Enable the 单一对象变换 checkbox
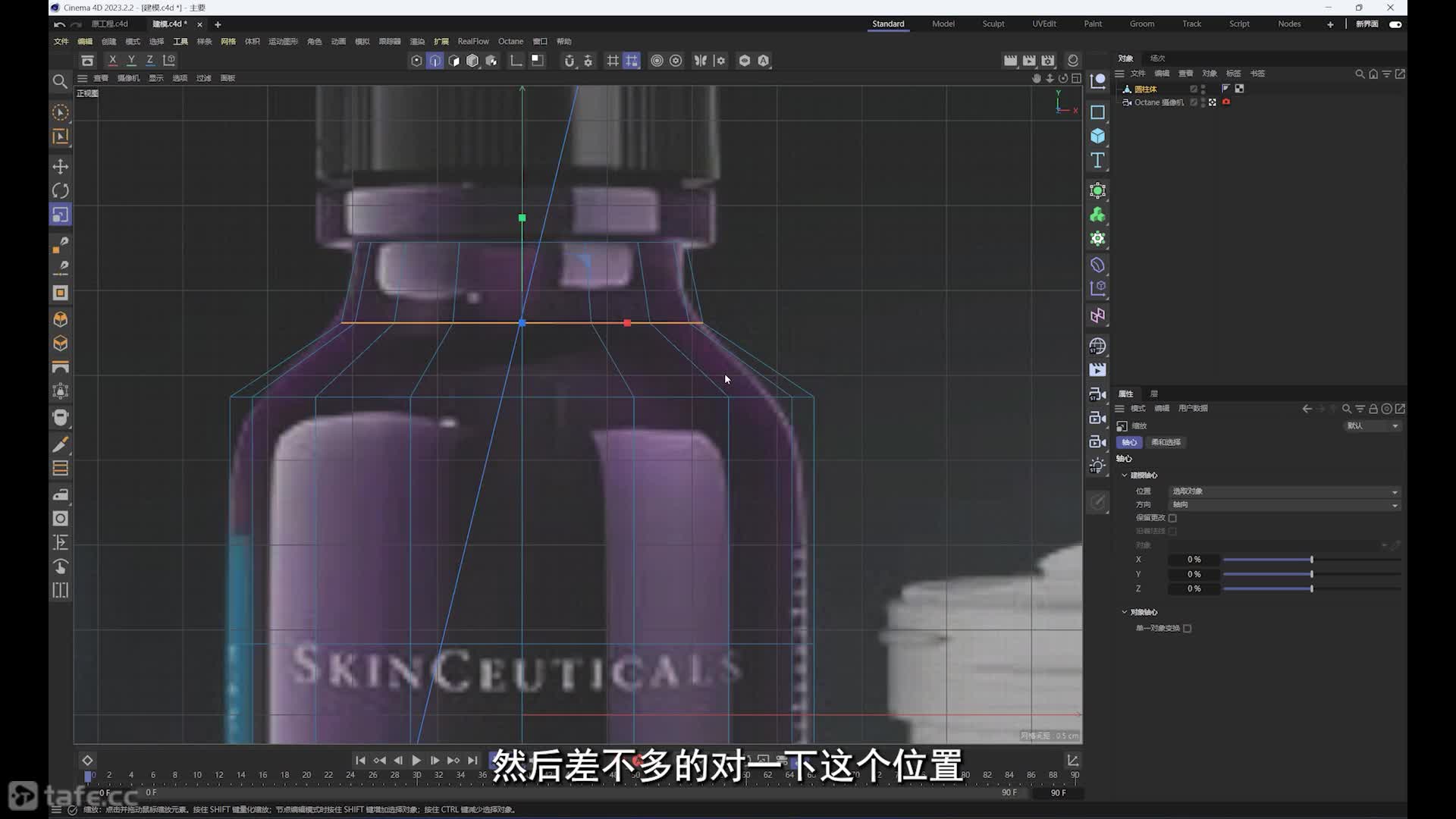This screenshot has width=1456, height=819. tap(1188, 628)
